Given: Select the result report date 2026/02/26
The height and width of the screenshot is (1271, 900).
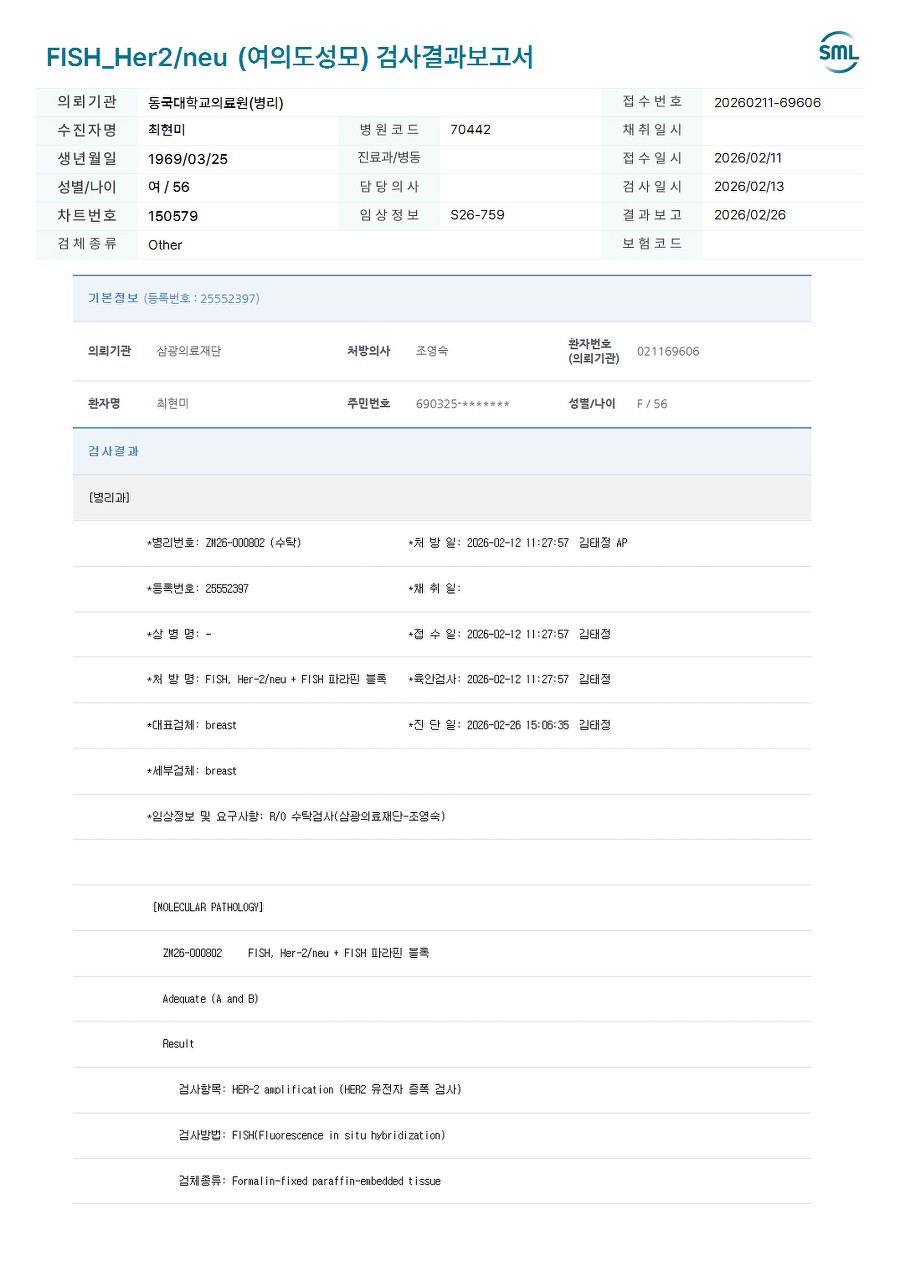Looking at the screenshot, I should point(750,215).
